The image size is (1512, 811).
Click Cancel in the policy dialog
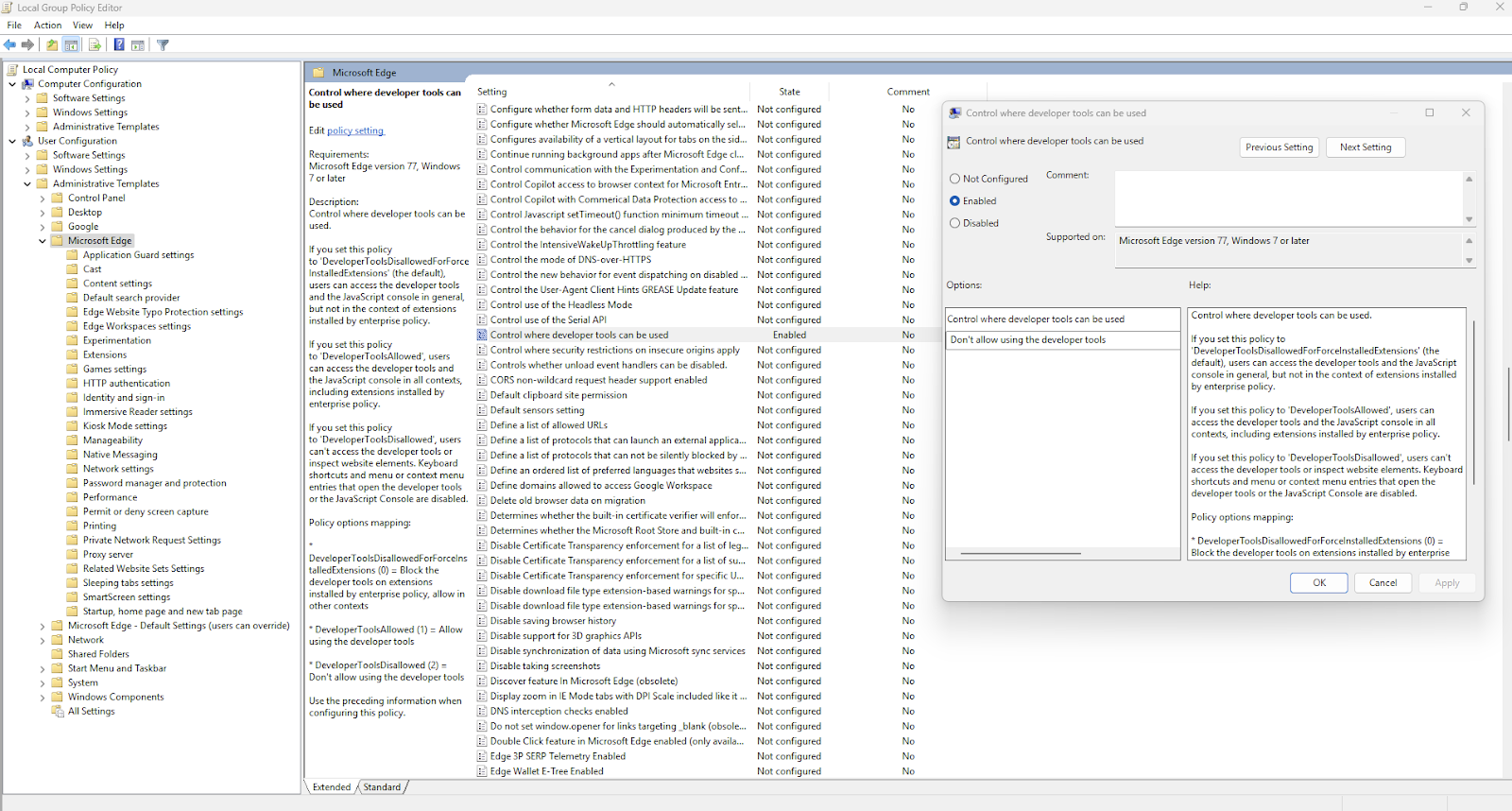coord(1383,583)
